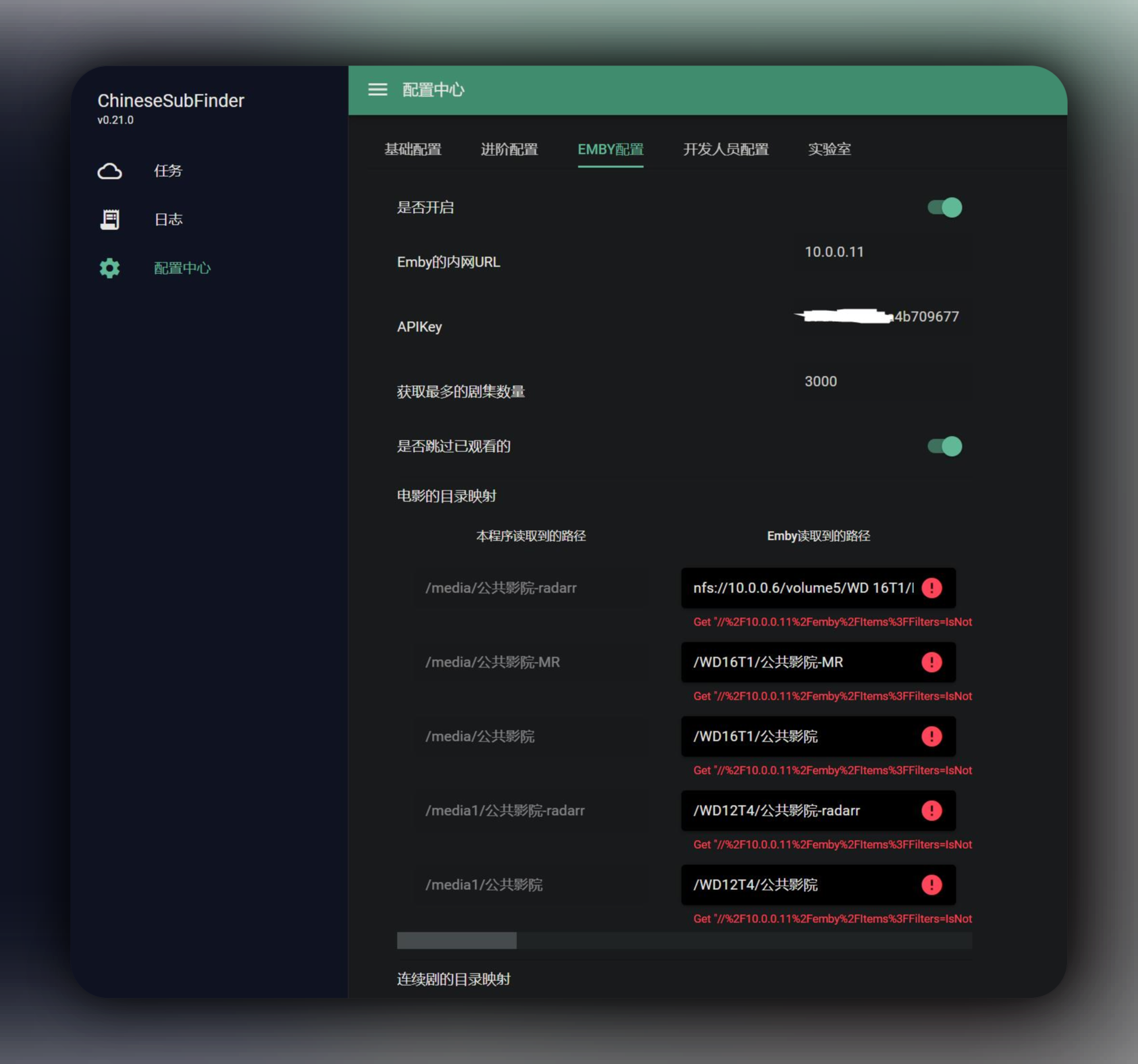The height and width of the screenshot is (1064, 1138).
Task: Open the 开发人员配置 tab
Action: tap(726, 149)
